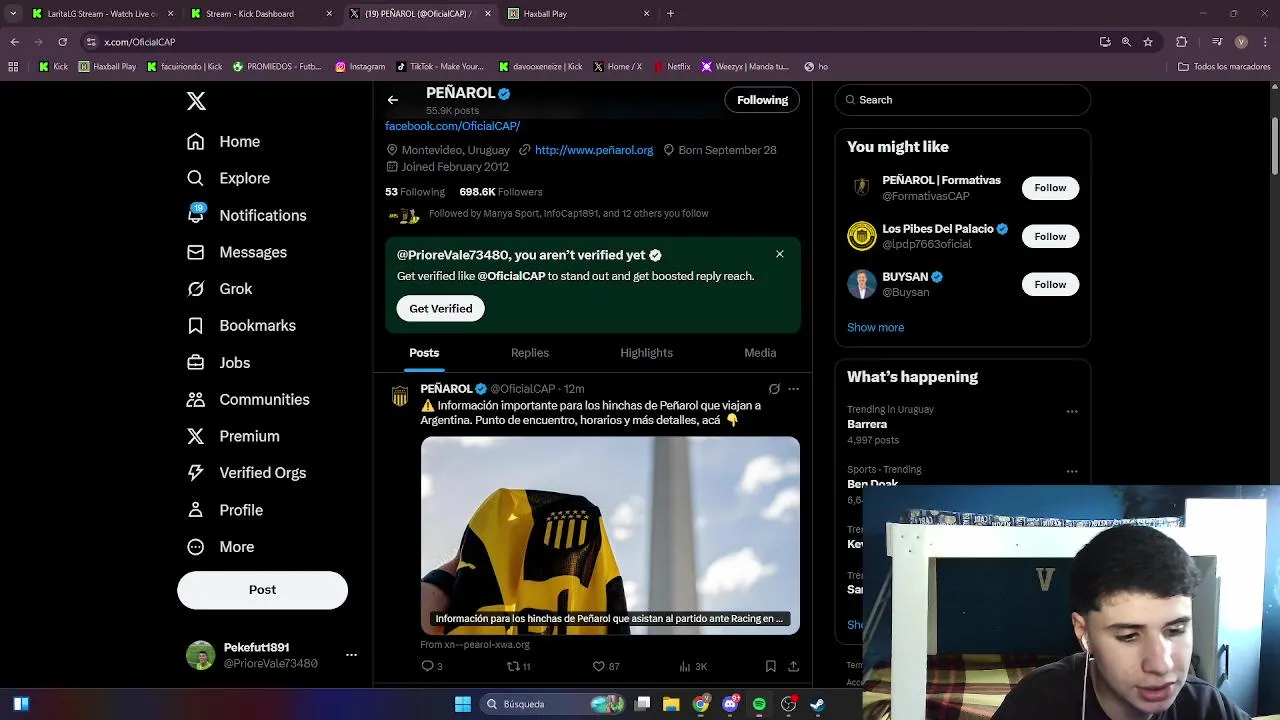This screenshot has width=1280, height=720.
Task: Open Communities in the sidebar
Action: pos(248,399)
